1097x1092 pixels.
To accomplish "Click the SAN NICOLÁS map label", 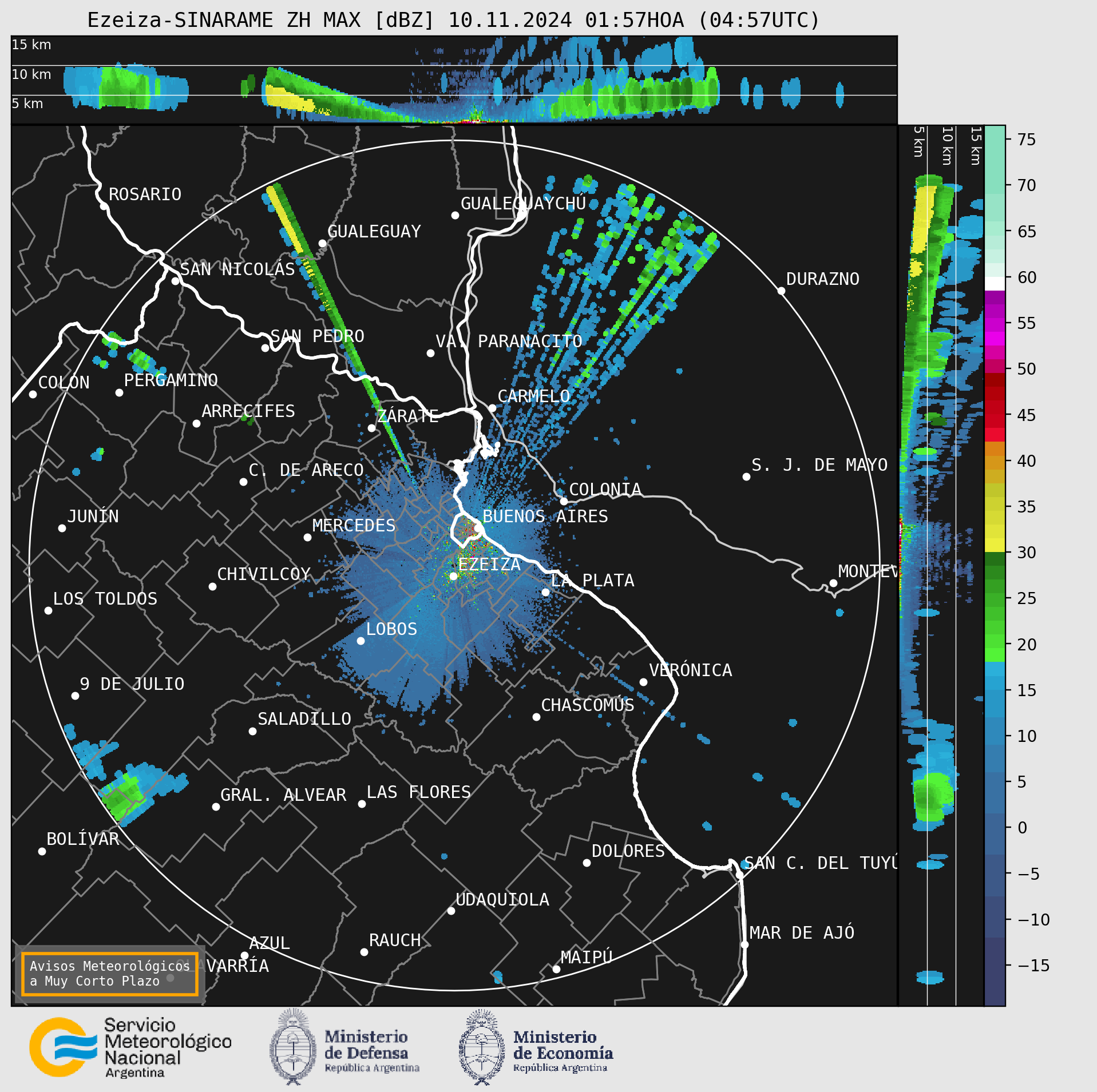I will pos(237,269).
